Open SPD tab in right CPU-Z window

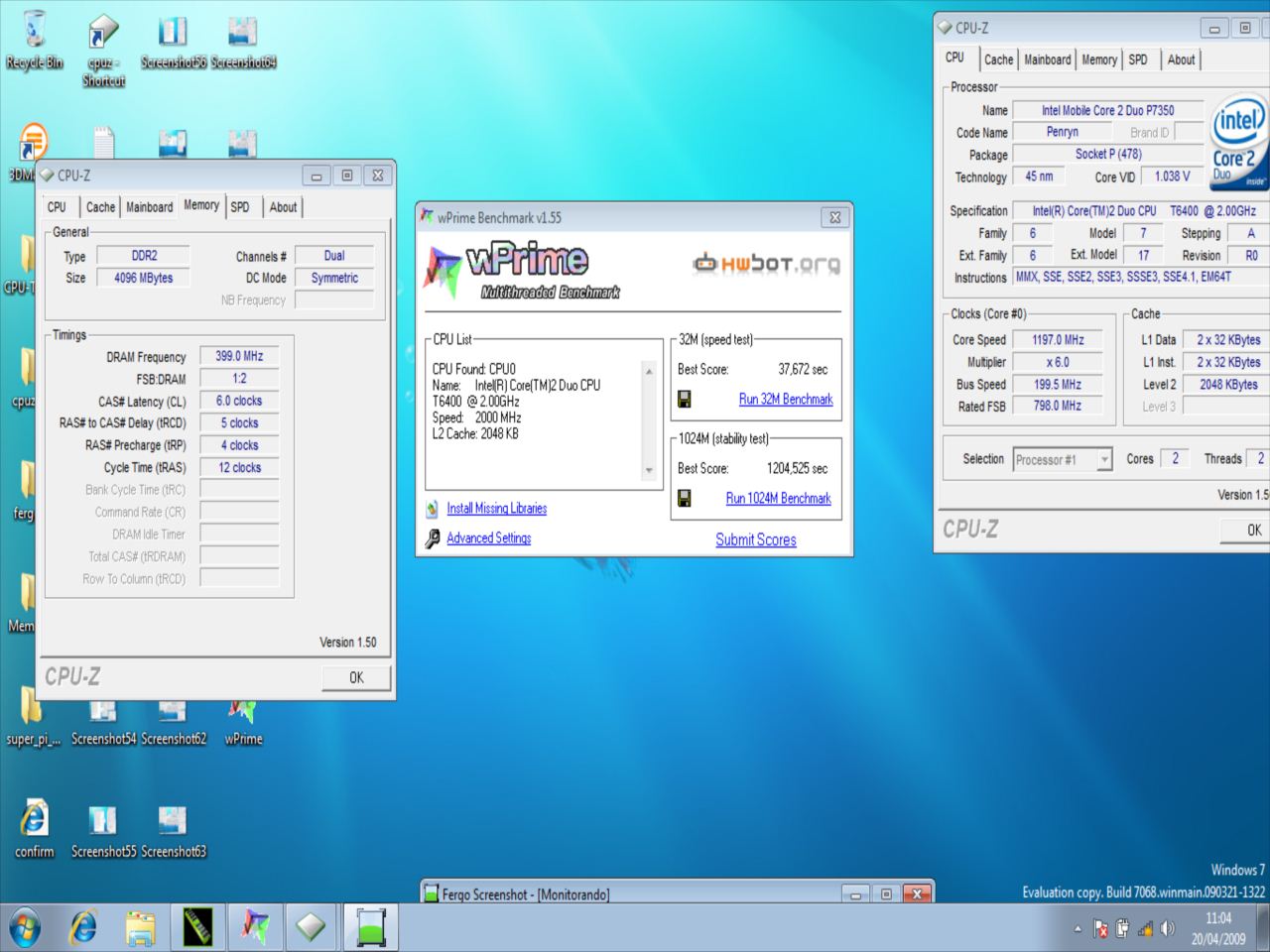coord(1138,59)
